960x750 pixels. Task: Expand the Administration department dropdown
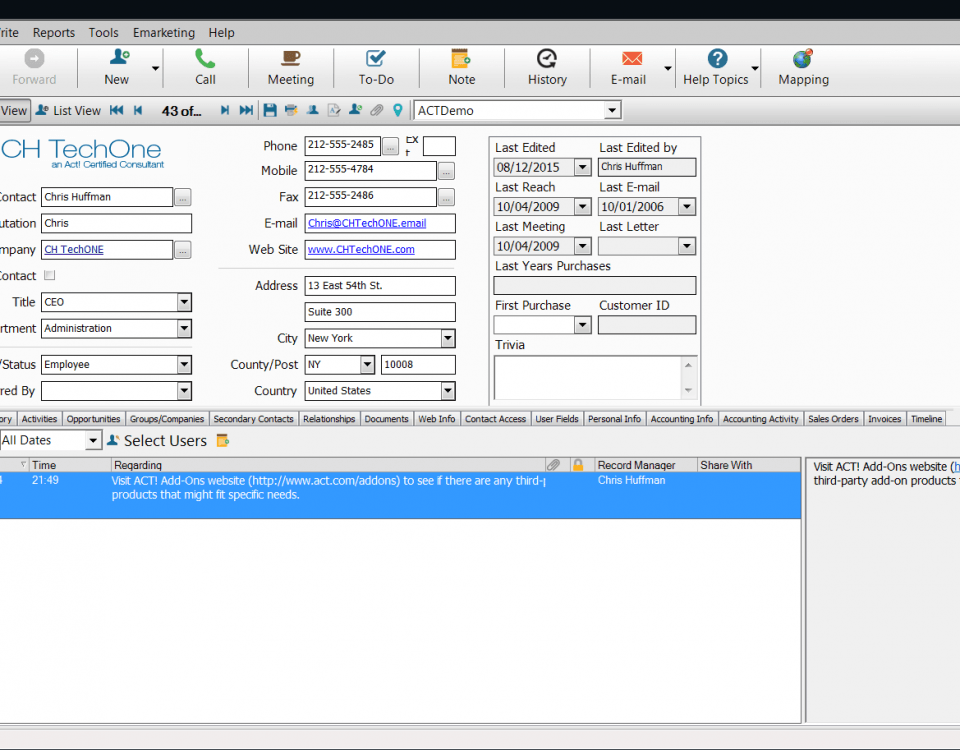tap(184, 328)
